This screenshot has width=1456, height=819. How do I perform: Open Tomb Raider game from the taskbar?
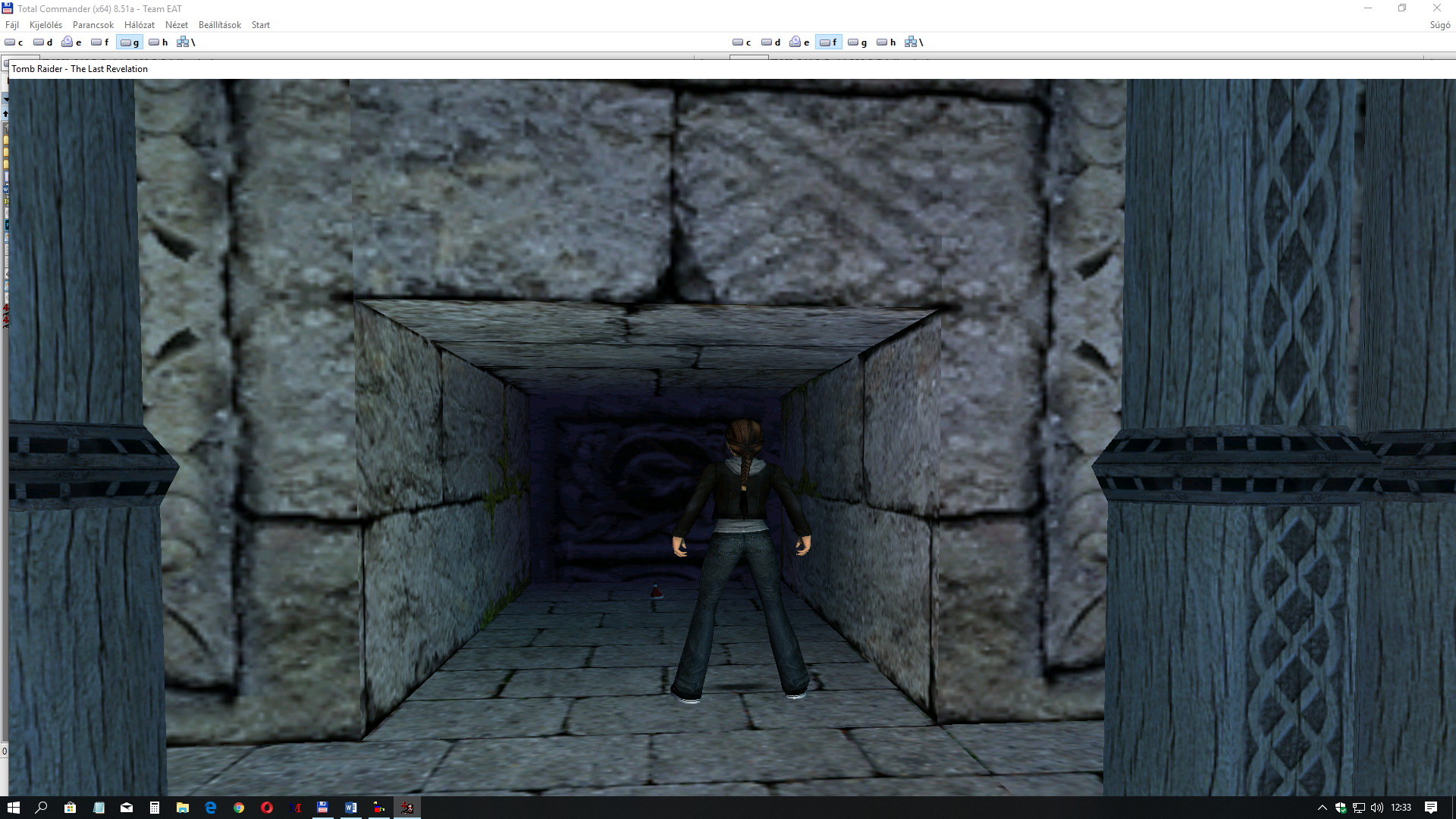[407, 808]
